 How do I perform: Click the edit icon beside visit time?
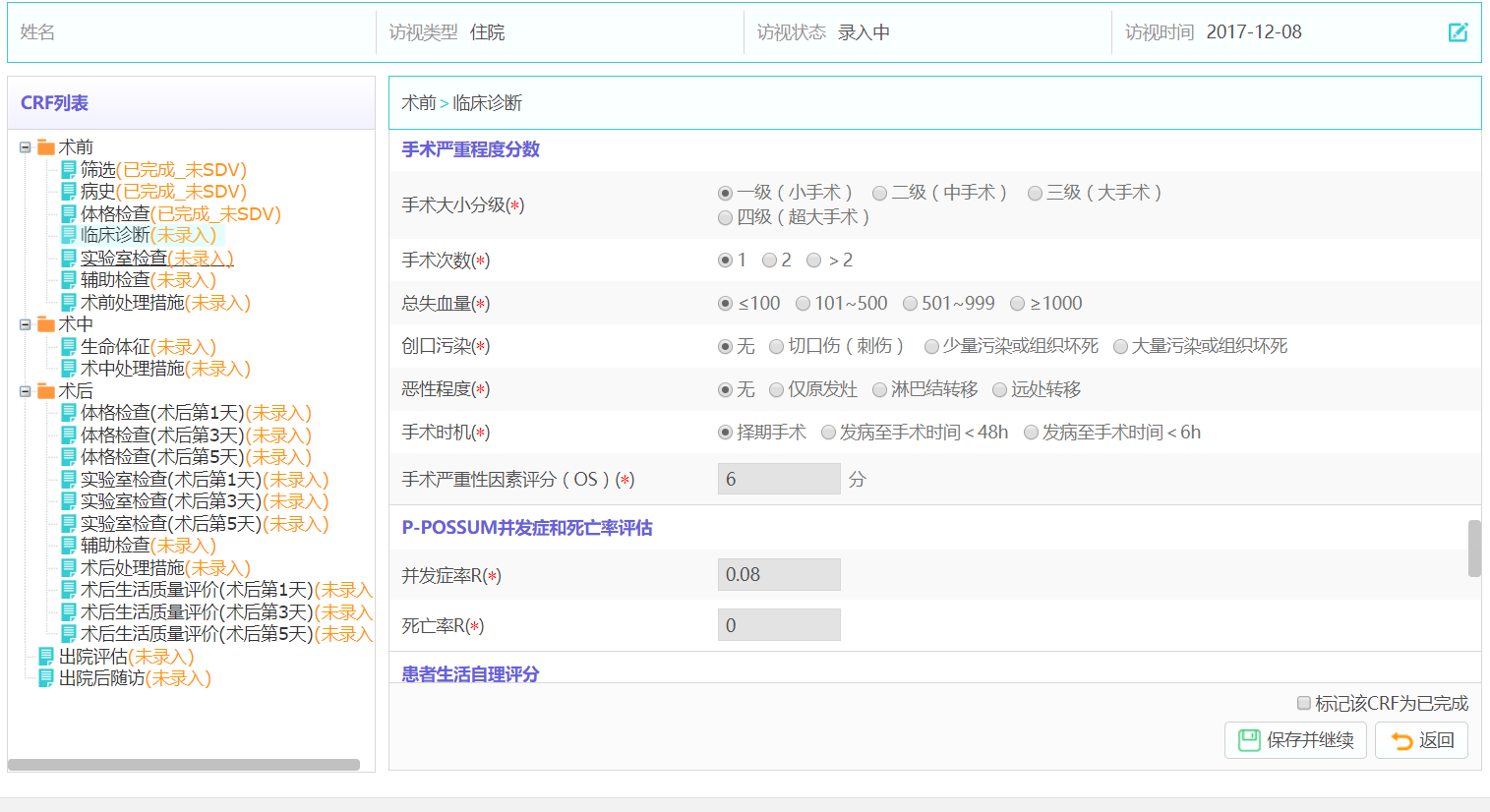coord(1458,32)
